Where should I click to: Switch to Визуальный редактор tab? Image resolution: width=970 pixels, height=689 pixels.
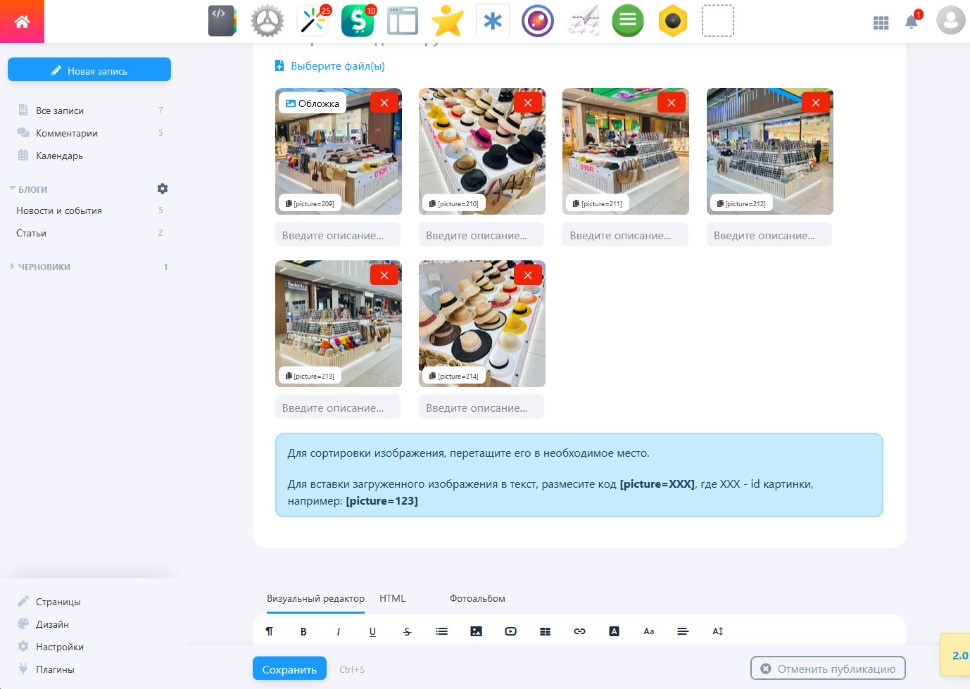315,598
